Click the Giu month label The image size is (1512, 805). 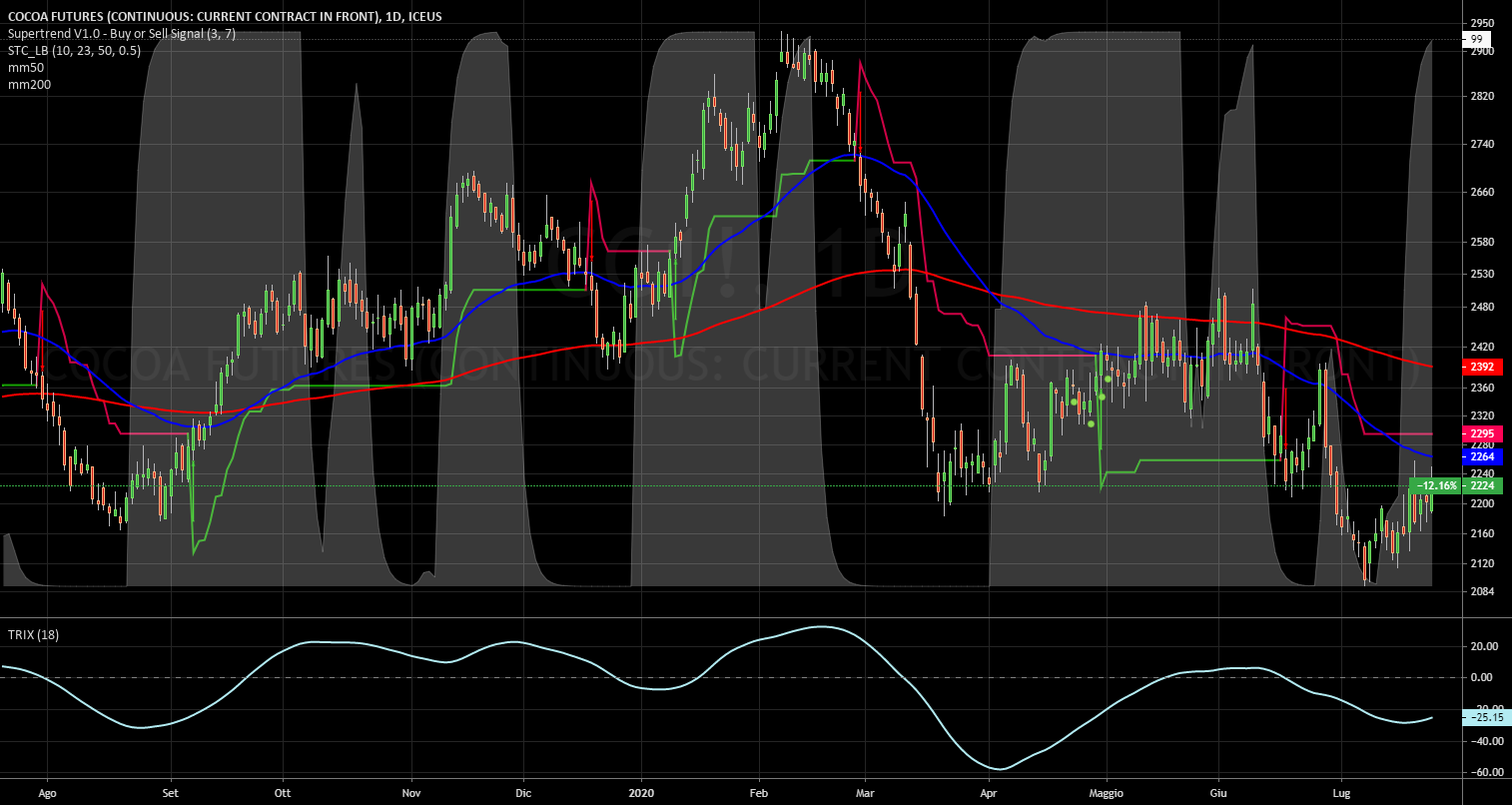tap(1218, 794)
